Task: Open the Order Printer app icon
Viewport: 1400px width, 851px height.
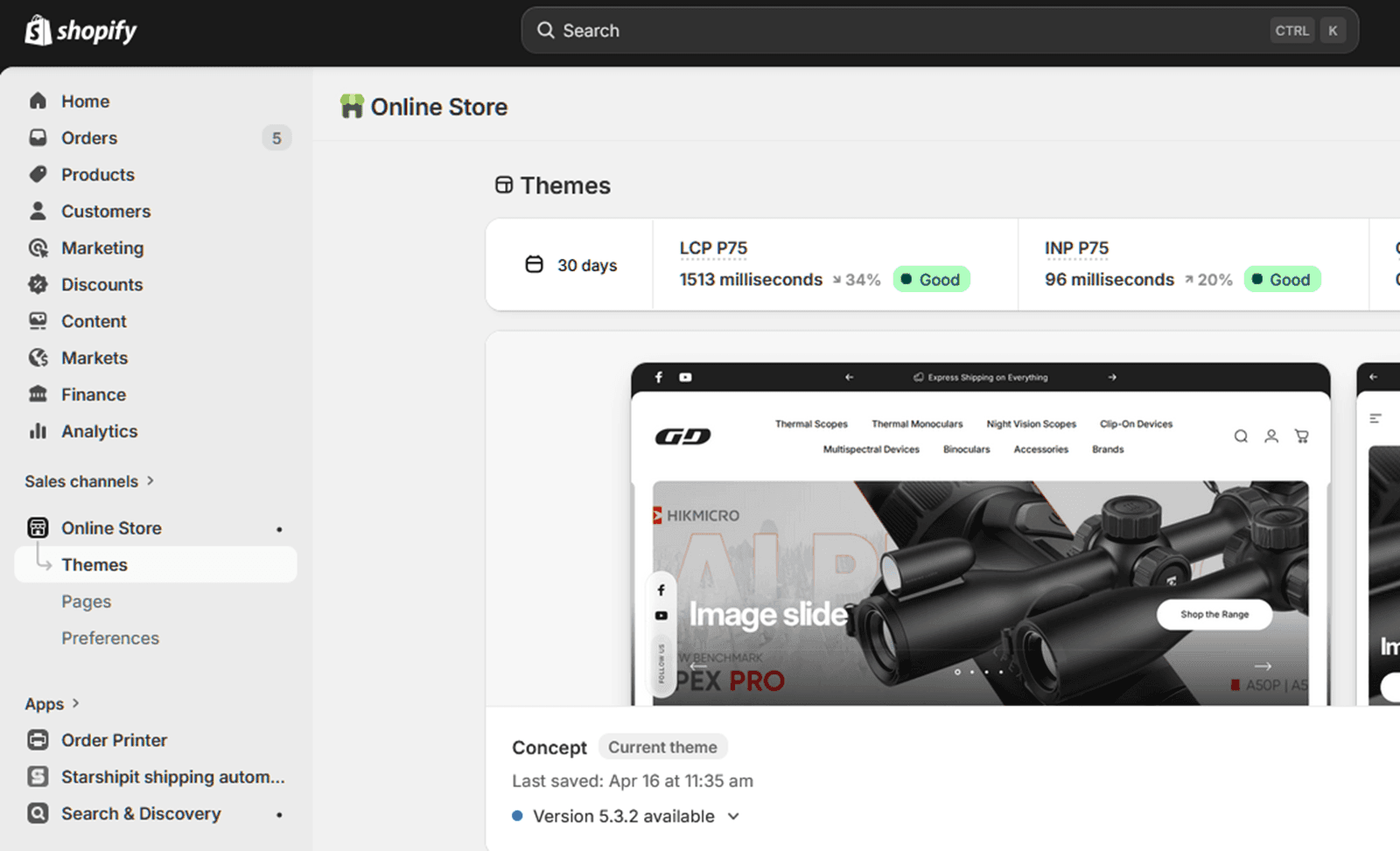Action: tap(38, 739)
